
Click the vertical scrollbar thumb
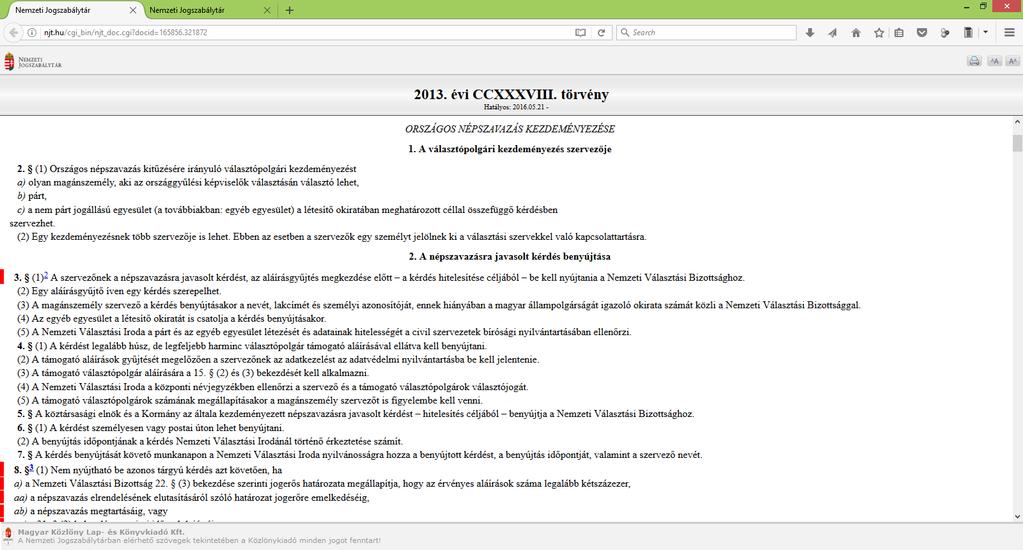pos(1017,143)
